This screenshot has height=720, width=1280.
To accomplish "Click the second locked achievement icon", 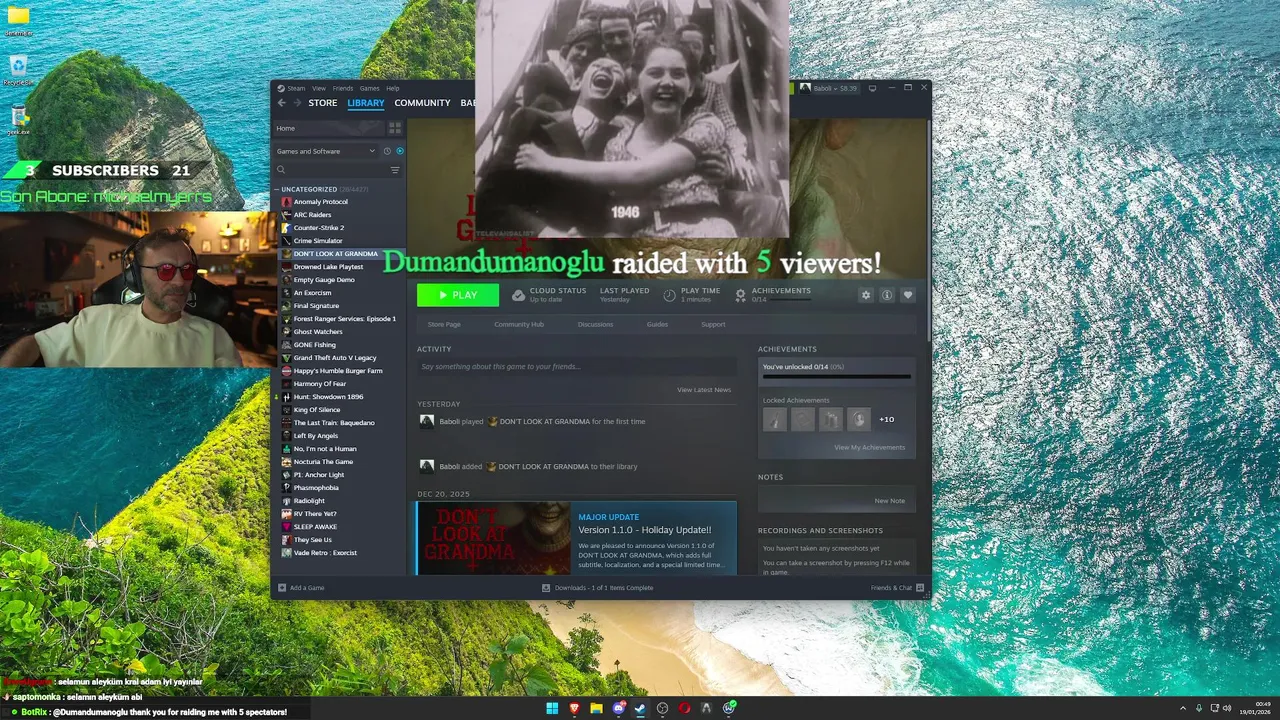I will [803, 419].
